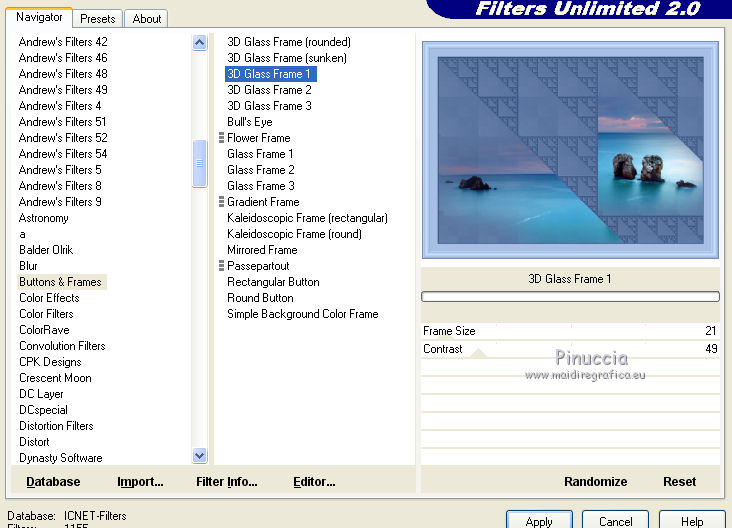Select the Rectangular Button filter
Viewport: 732px width, 528px height.
click(273, 282)
